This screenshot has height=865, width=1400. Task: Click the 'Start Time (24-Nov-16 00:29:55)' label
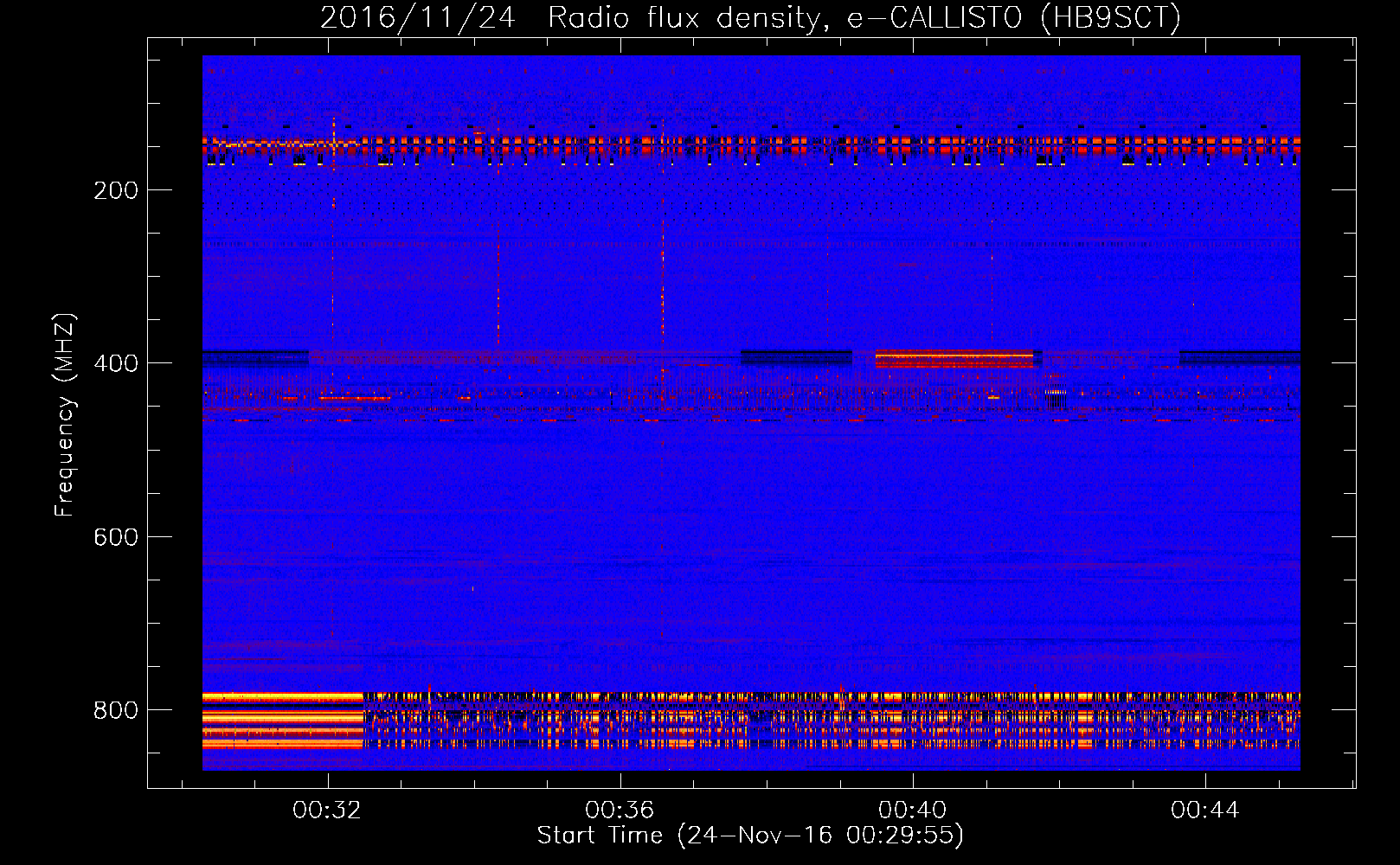click(x=750, y=836)
